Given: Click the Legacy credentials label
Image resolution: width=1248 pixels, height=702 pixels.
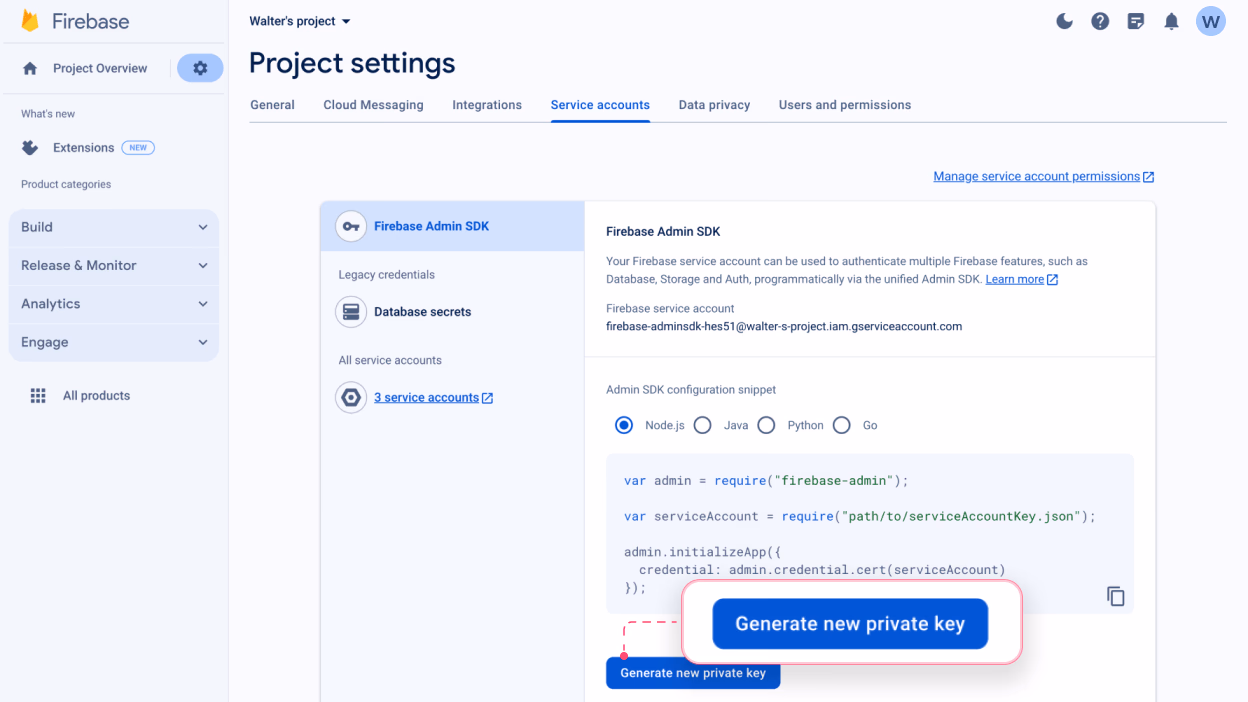Looking at the screenshot, I should (387, 275).
